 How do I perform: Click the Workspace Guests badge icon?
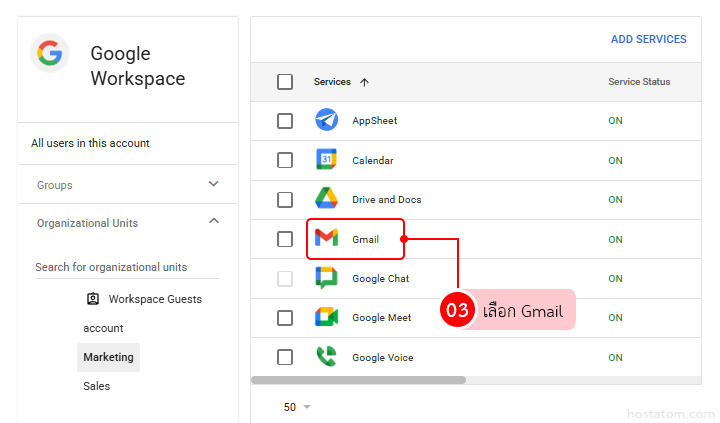point(93,299)
